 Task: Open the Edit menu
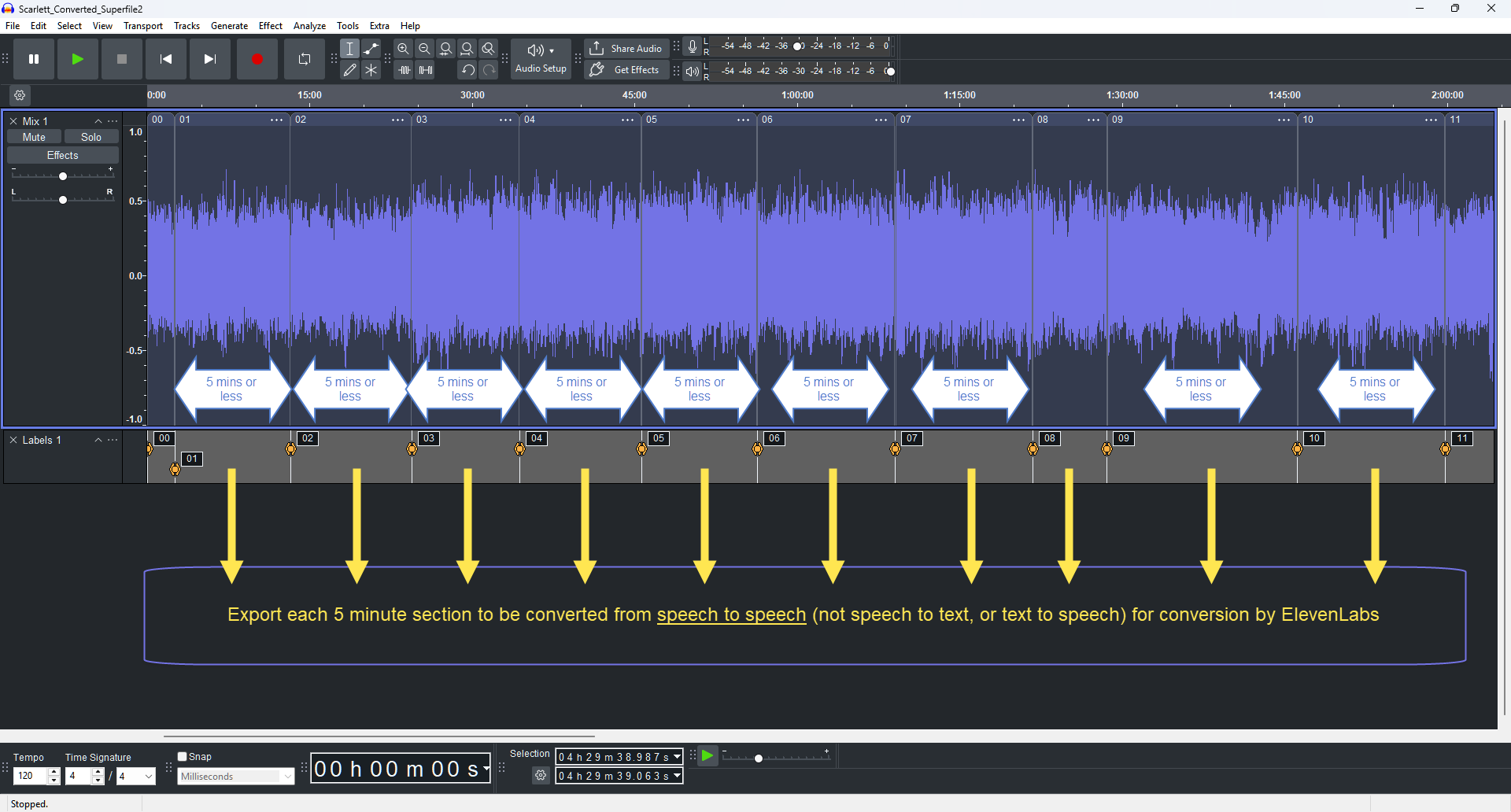tap(39, 26)
